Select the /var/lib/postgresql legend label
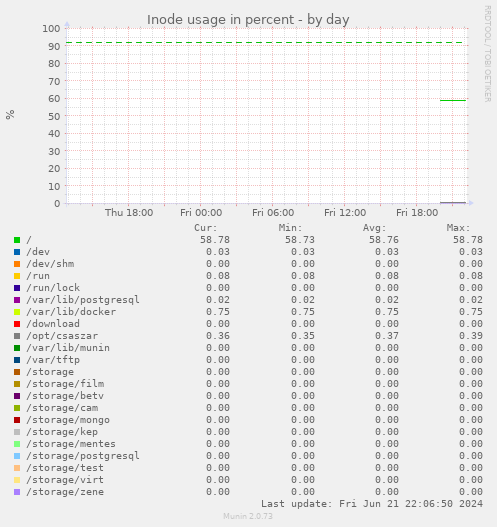Viewport: 497px width, 527px height. 83,300
